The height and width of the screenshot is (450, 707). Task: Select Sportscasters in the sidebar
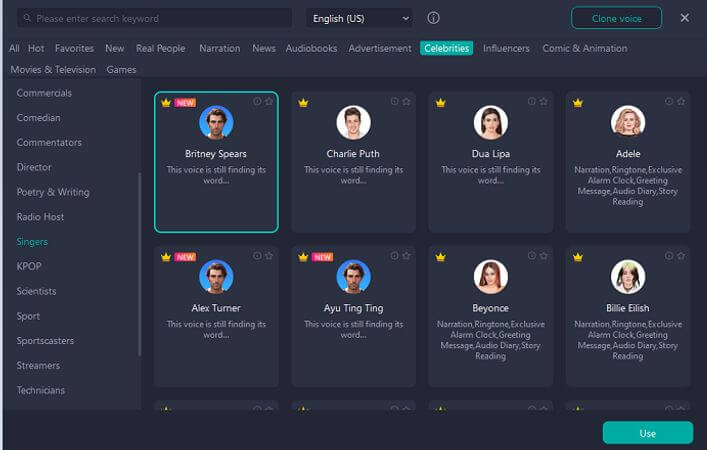[x=45, y=340]
